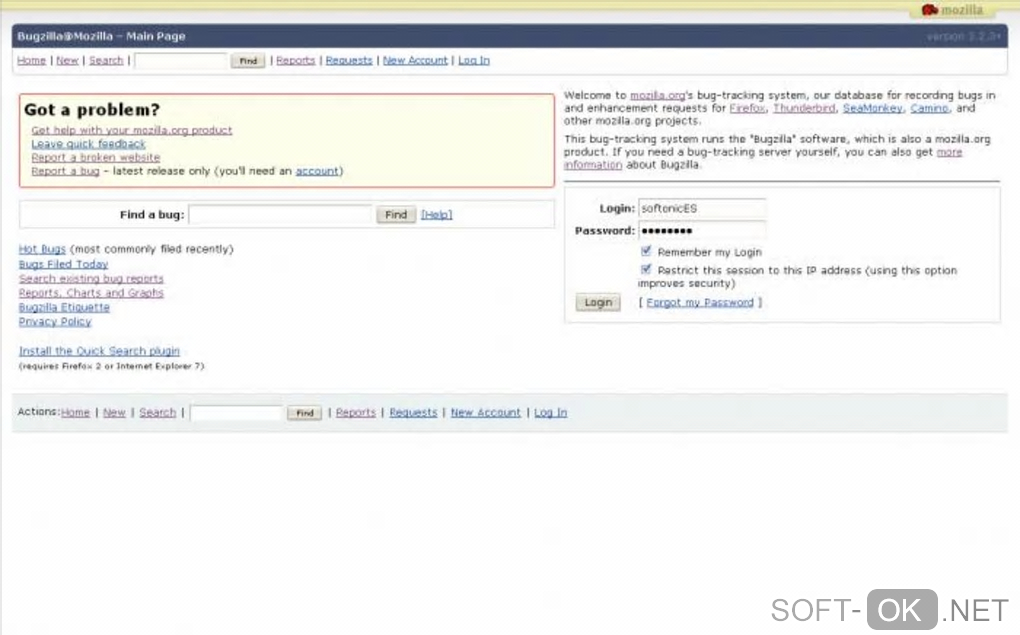Open mozilla.org link in welcome text

click(x=657, y=95)
